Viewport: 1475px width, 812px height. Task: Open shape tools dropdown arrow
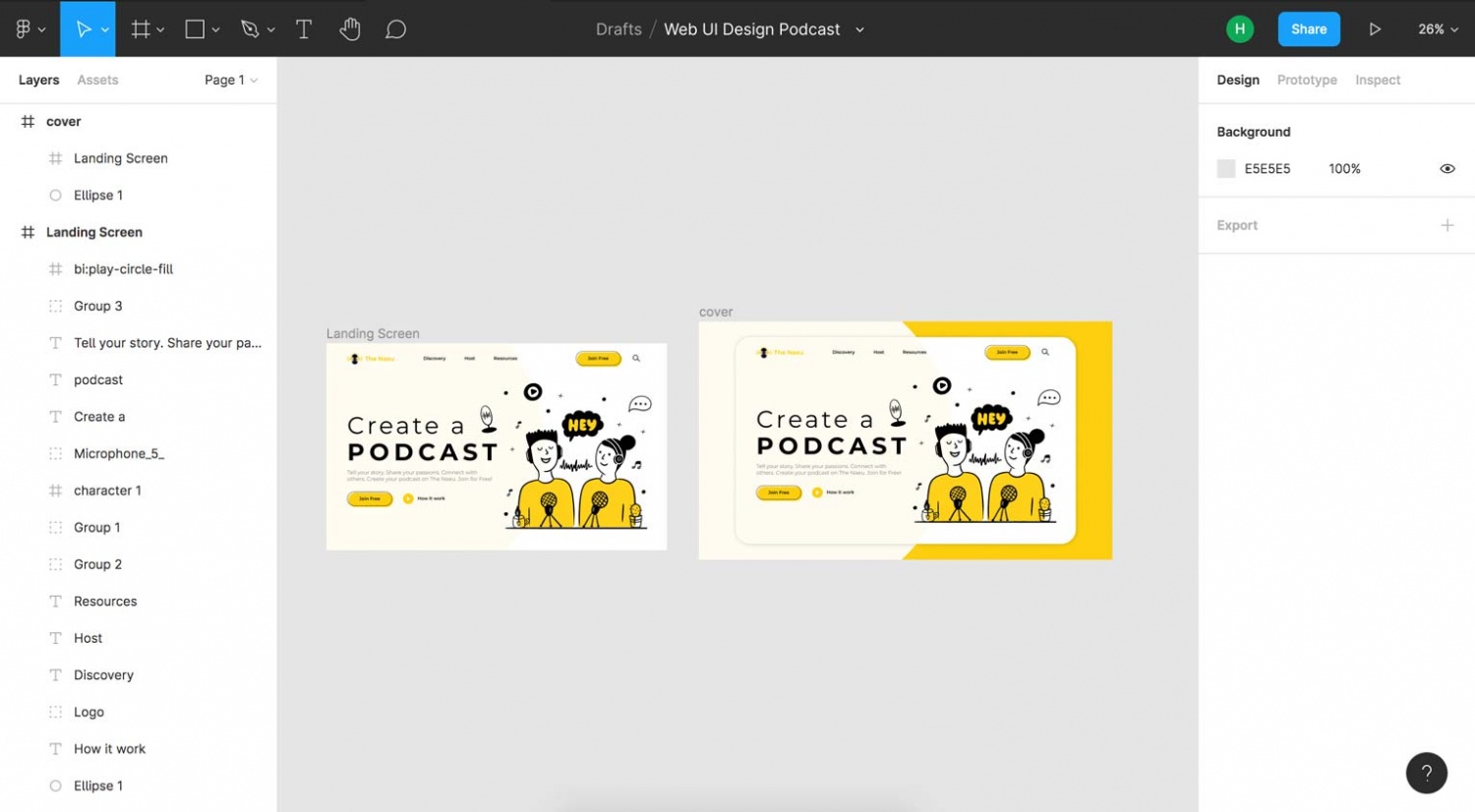pyautogui.click(x=215, y=30)
